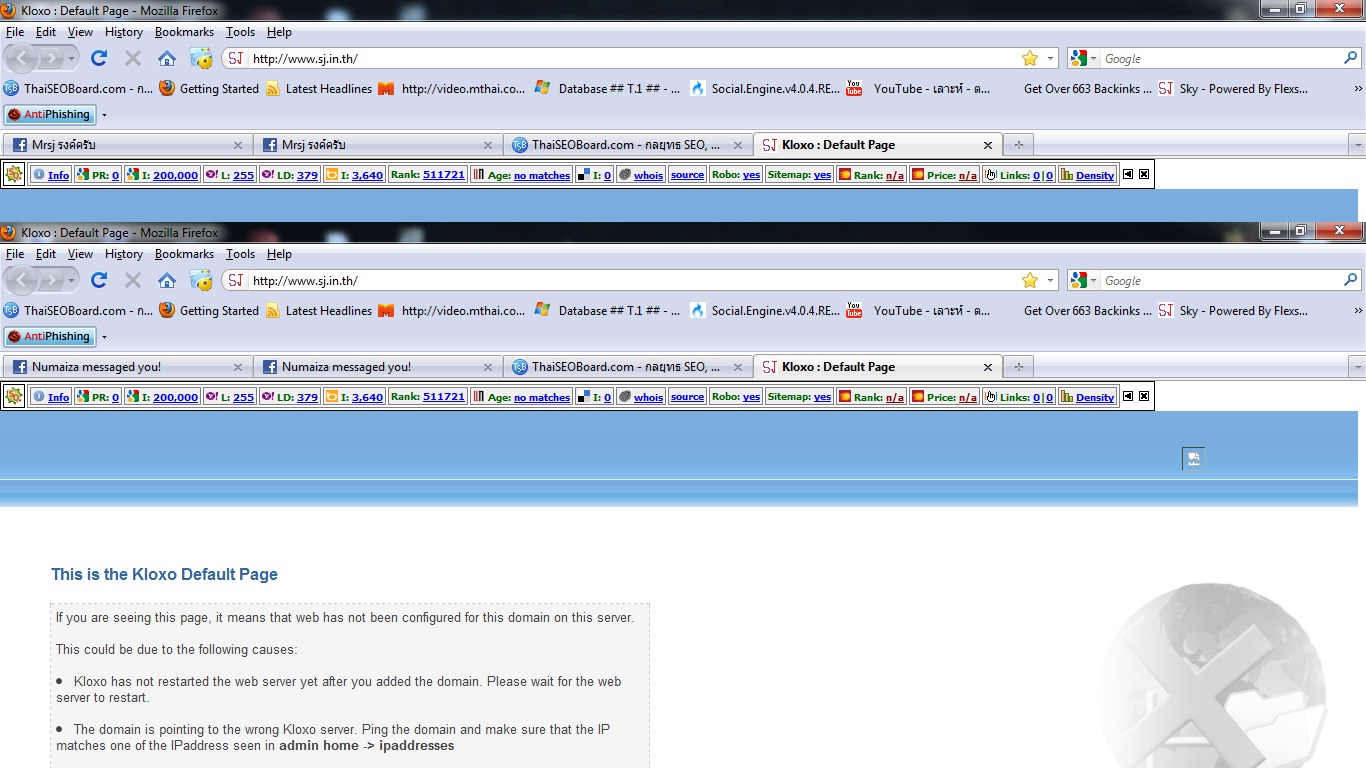Open the Google search engine selector in the lower window
1366x768 pixels.
1084,281
